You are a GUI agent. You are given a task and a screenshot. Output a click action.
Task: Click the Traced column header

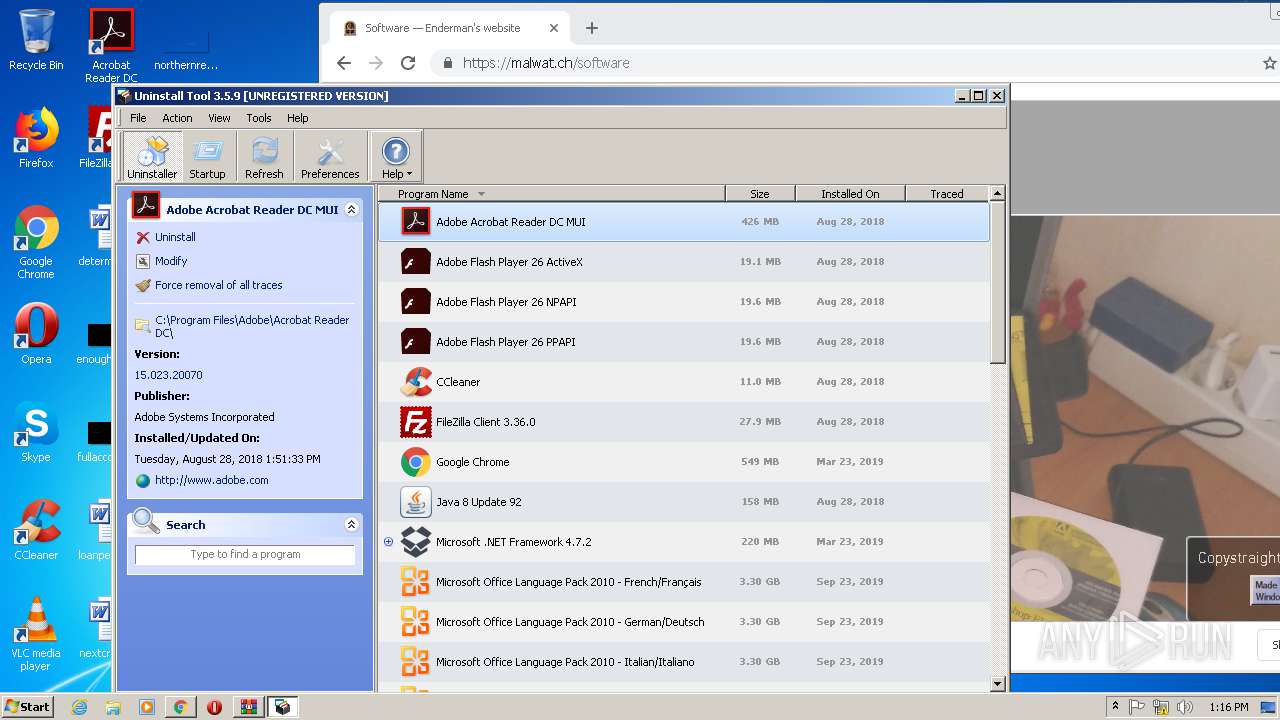pyautogui.click(x=947, y=194)
